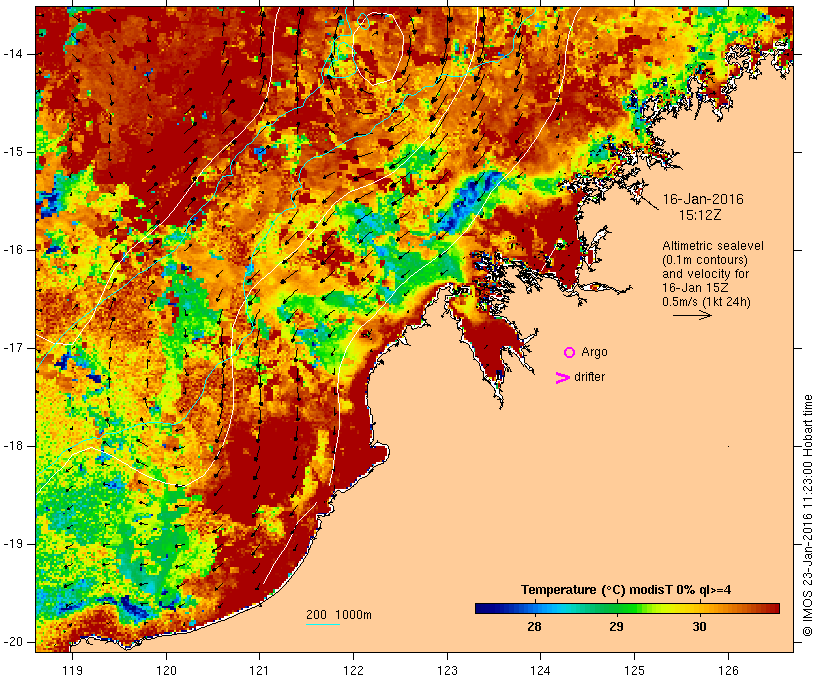Click the 'drifter' legend label
Screen dimensions: 820x680
click(x=589, y=377)
